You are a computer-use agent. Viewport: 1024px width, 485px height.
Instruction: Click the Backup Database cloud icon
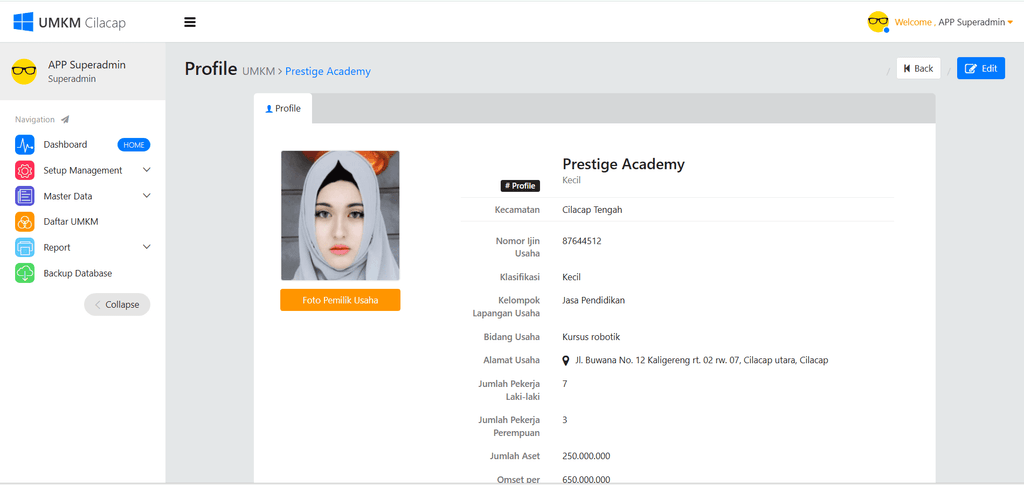tap(25, 274)
